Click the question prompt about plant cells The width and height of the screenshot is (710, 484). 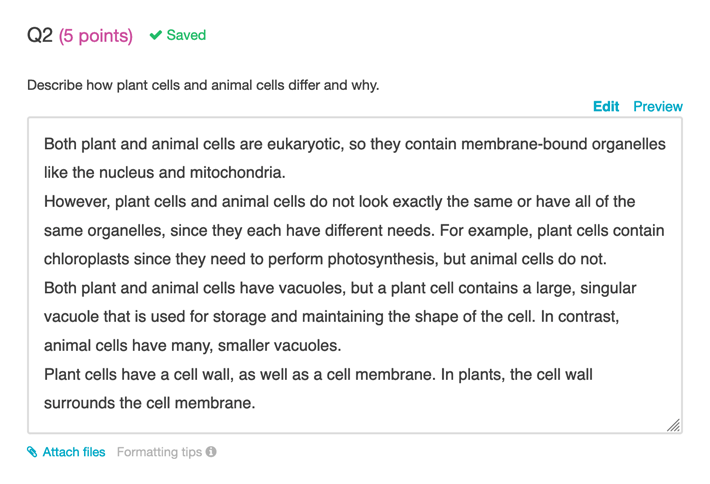(x=203, y=85)
